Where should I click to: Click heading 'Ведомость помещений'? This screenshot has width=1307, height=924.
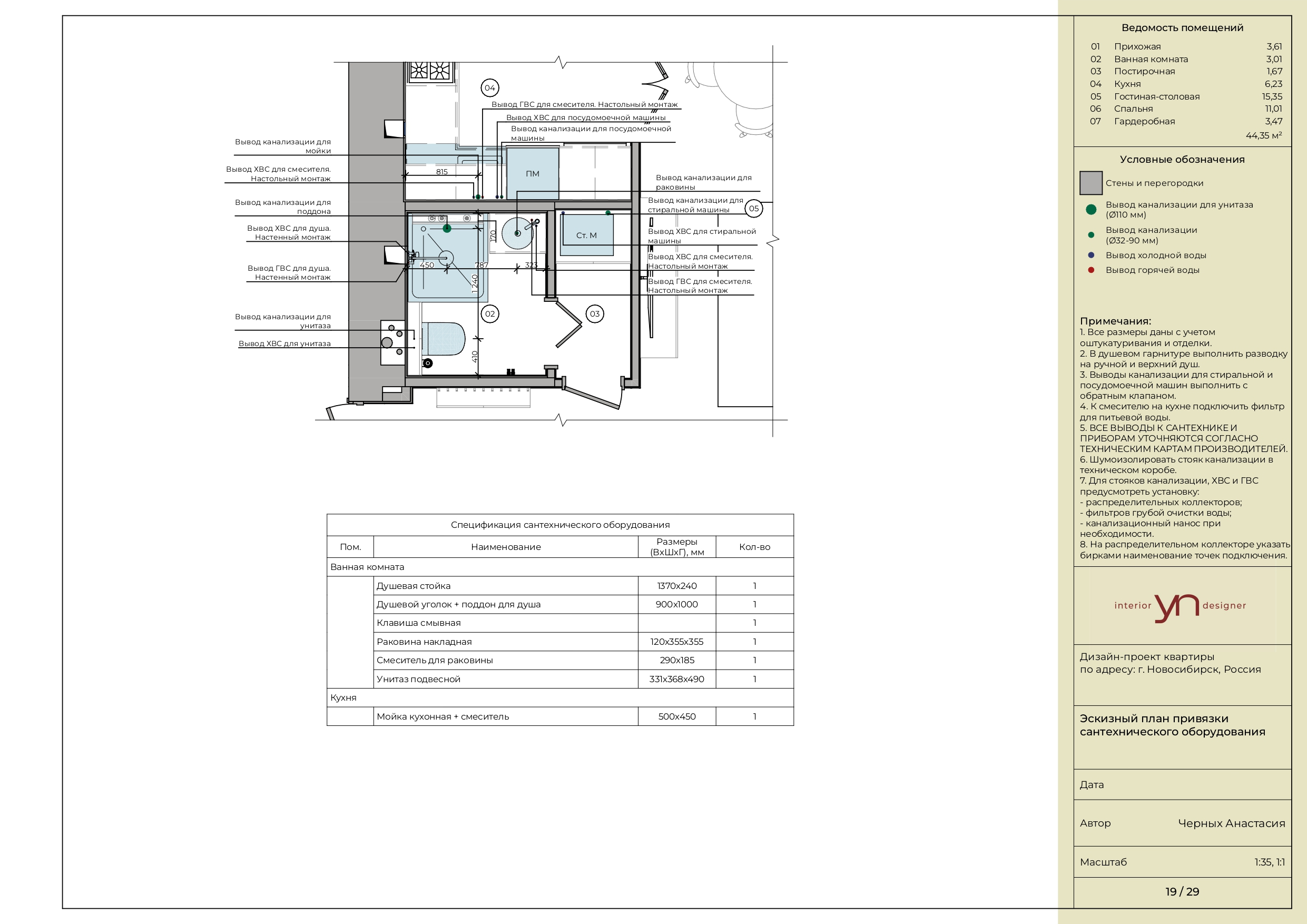pyautogui.click(x=1182, y=27)
